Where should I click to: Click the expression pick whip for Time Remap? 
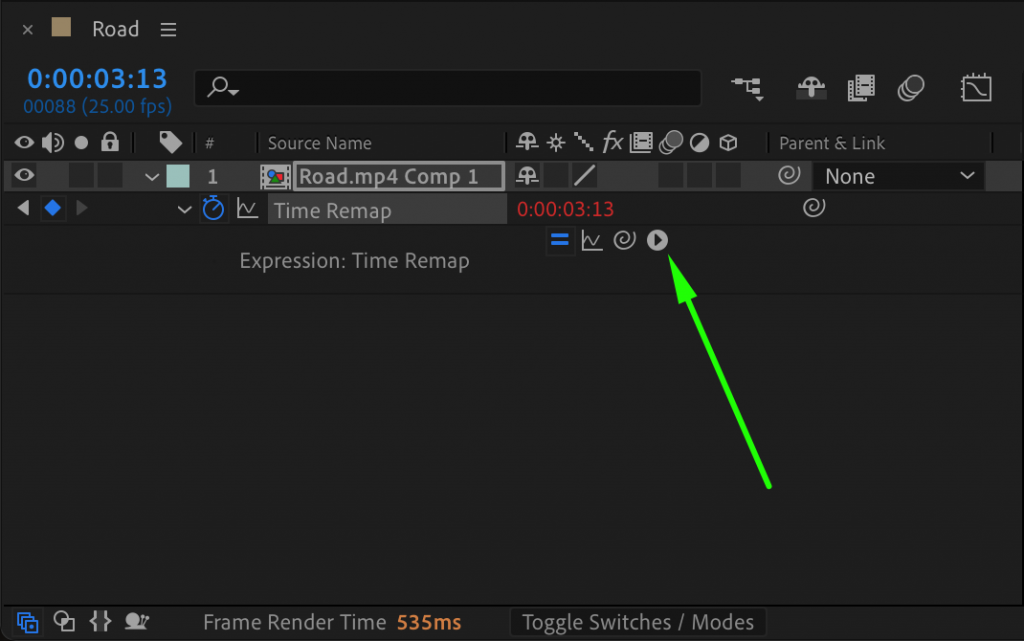pos(624,240)
